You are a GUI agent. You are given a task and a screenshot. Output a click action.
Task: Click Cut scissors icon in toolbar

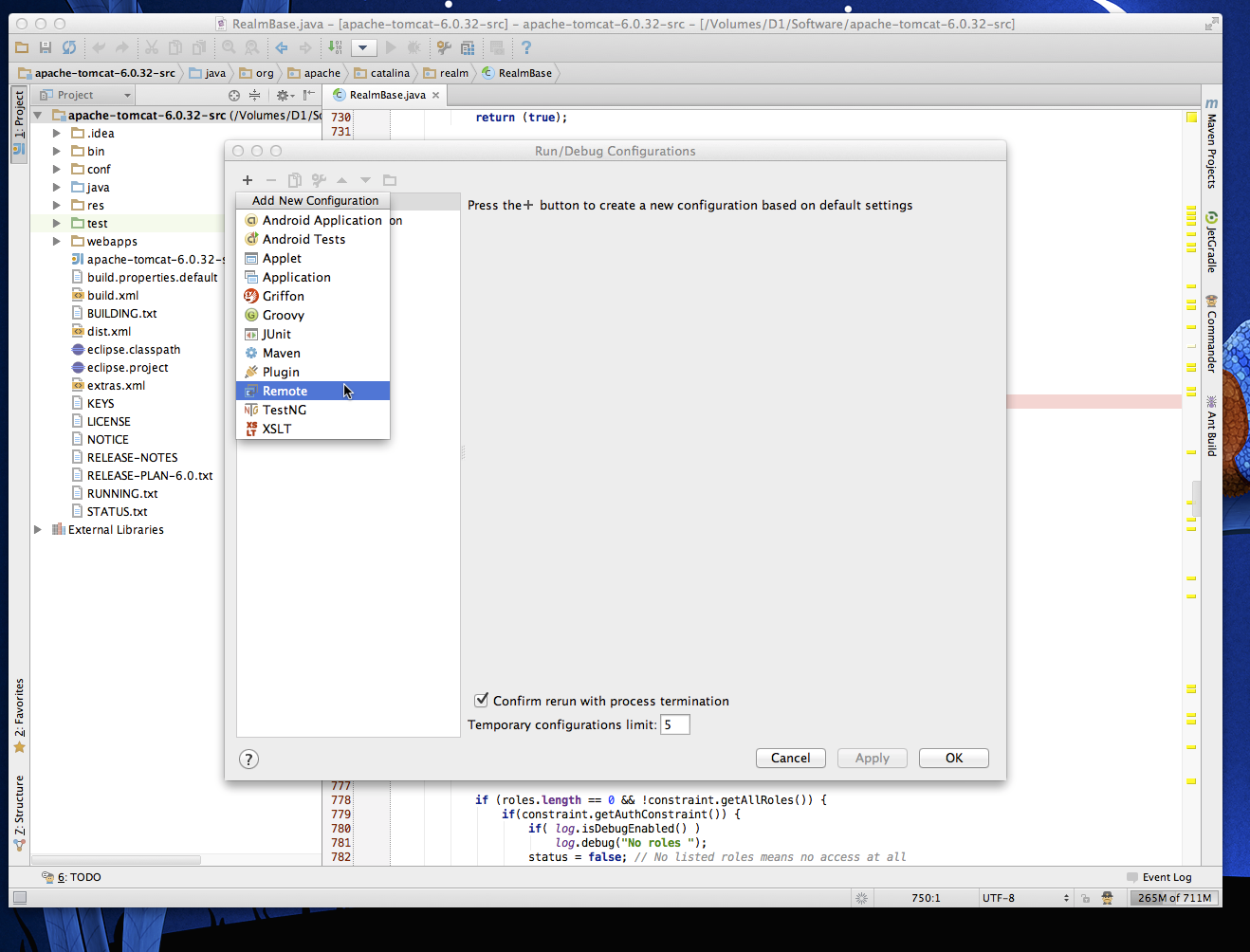[152, 47]
